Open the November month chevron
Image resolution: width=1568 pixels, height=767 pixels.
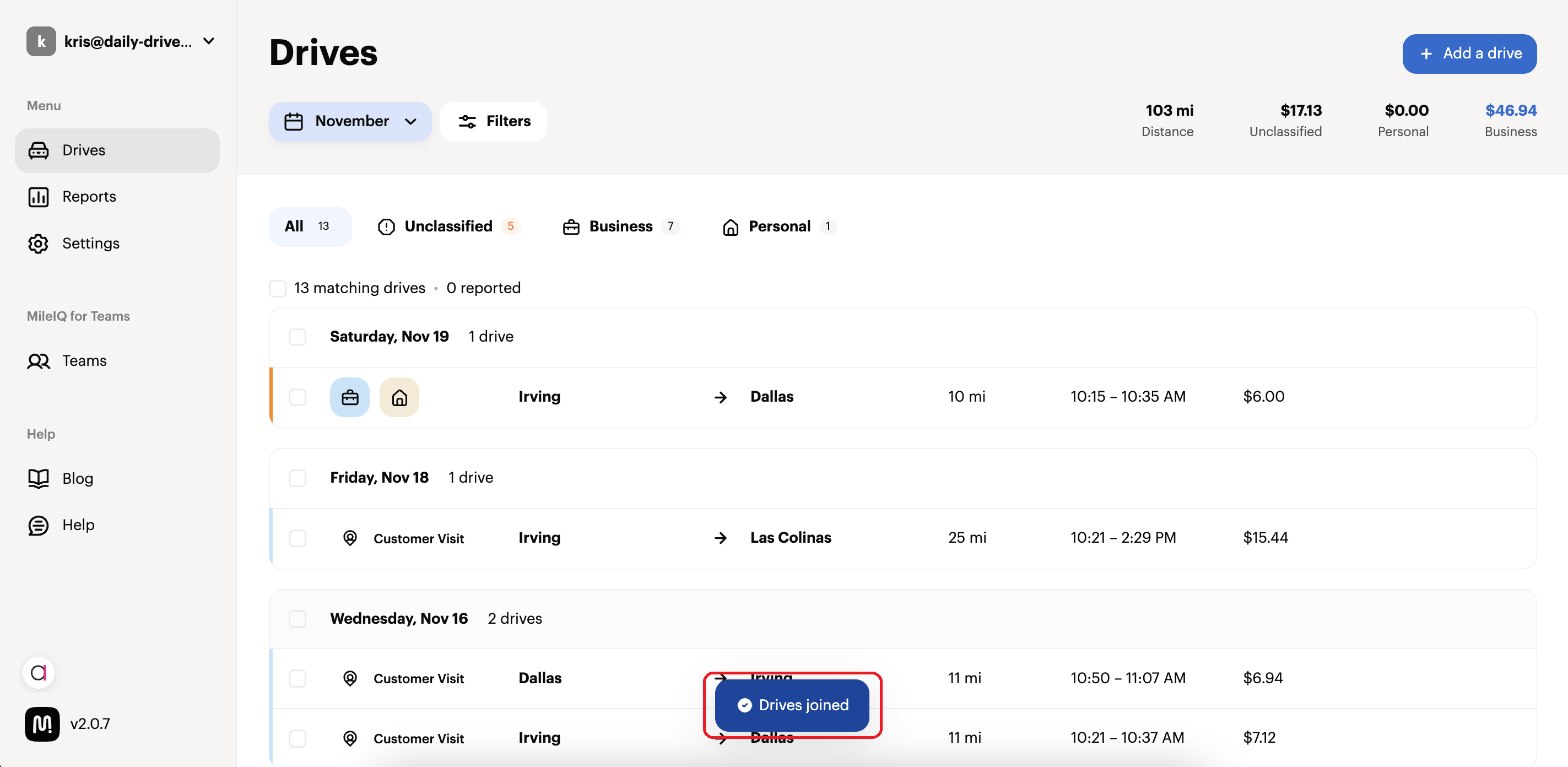tap(410, 122)
